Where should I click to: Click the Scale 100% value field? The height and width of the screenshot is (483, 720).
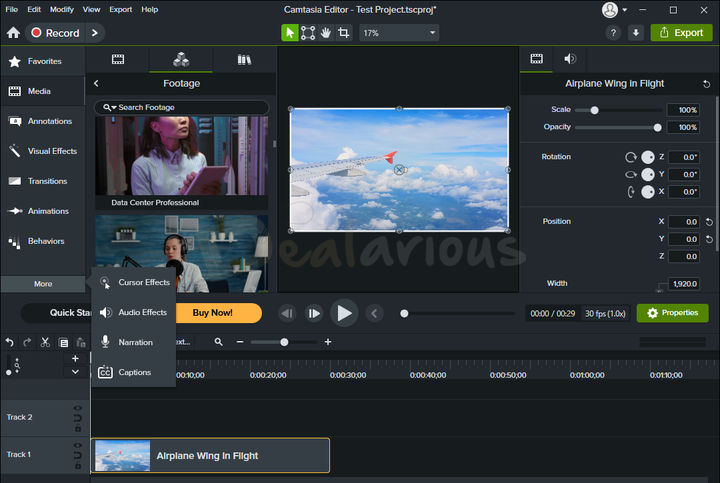[x=683, y=110]
